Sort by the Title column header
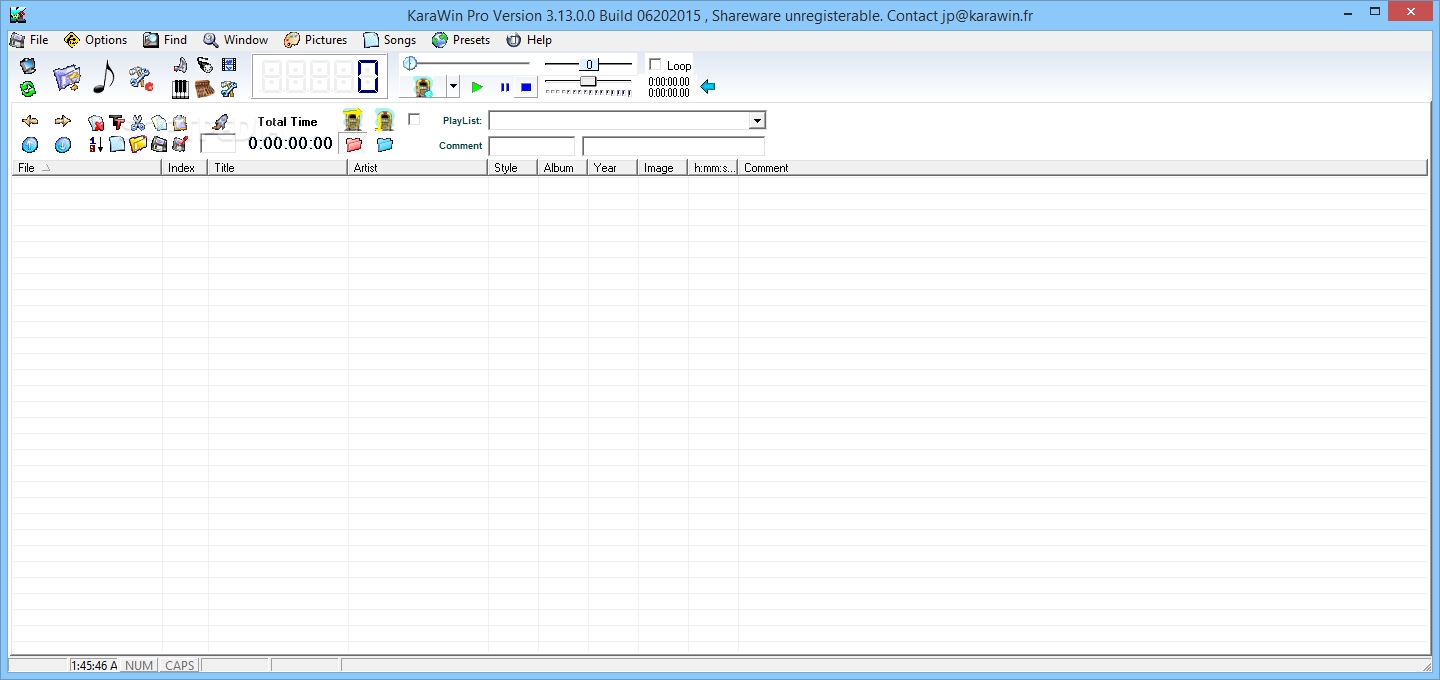The image size is (1440, 680). click(278, 168)
